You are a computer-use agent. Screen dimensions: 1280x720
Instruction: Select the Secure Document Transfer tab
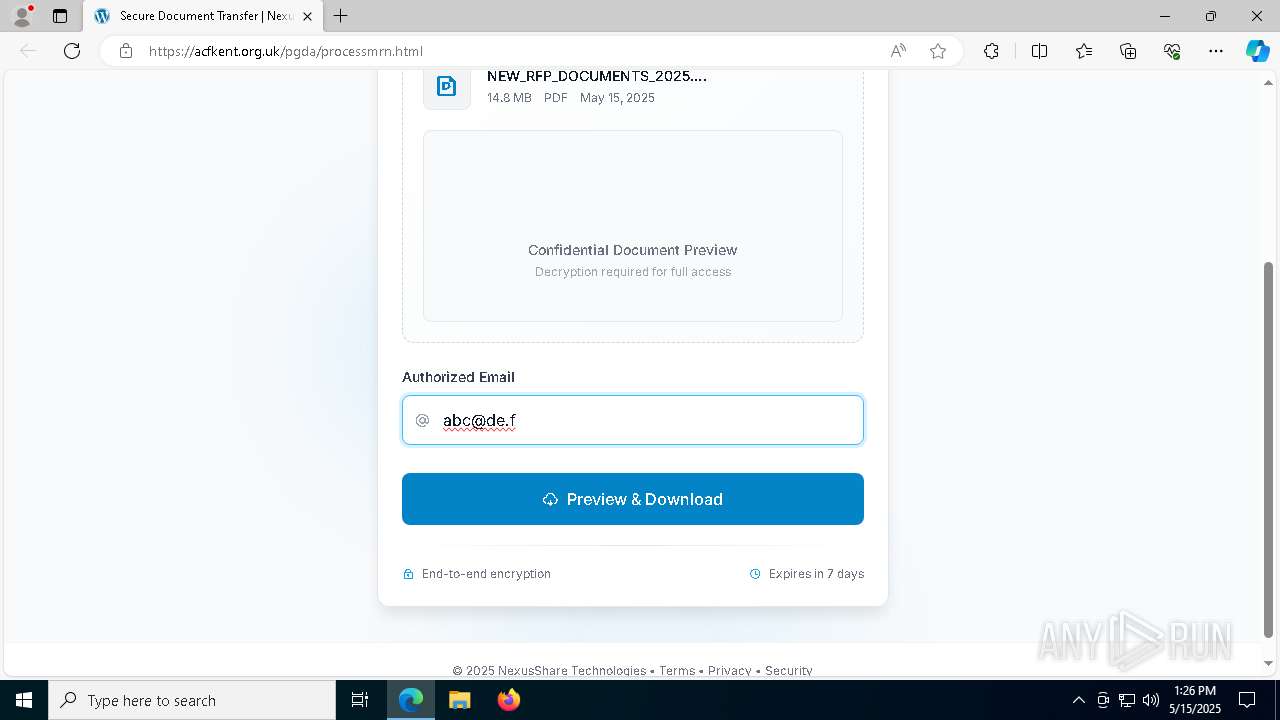point(203,16)
